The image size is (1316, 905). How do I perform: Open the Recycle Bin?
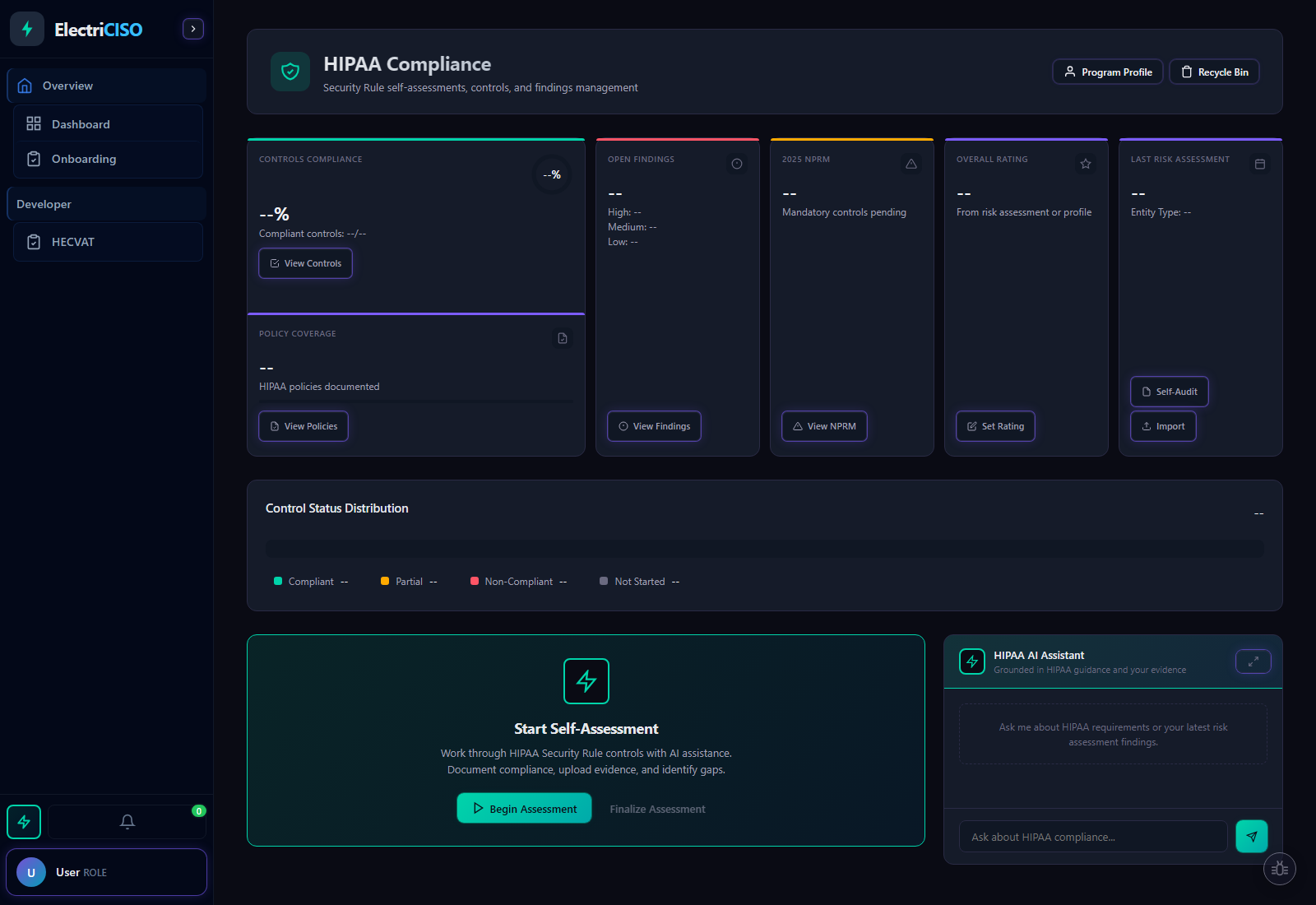point(1214,72)
